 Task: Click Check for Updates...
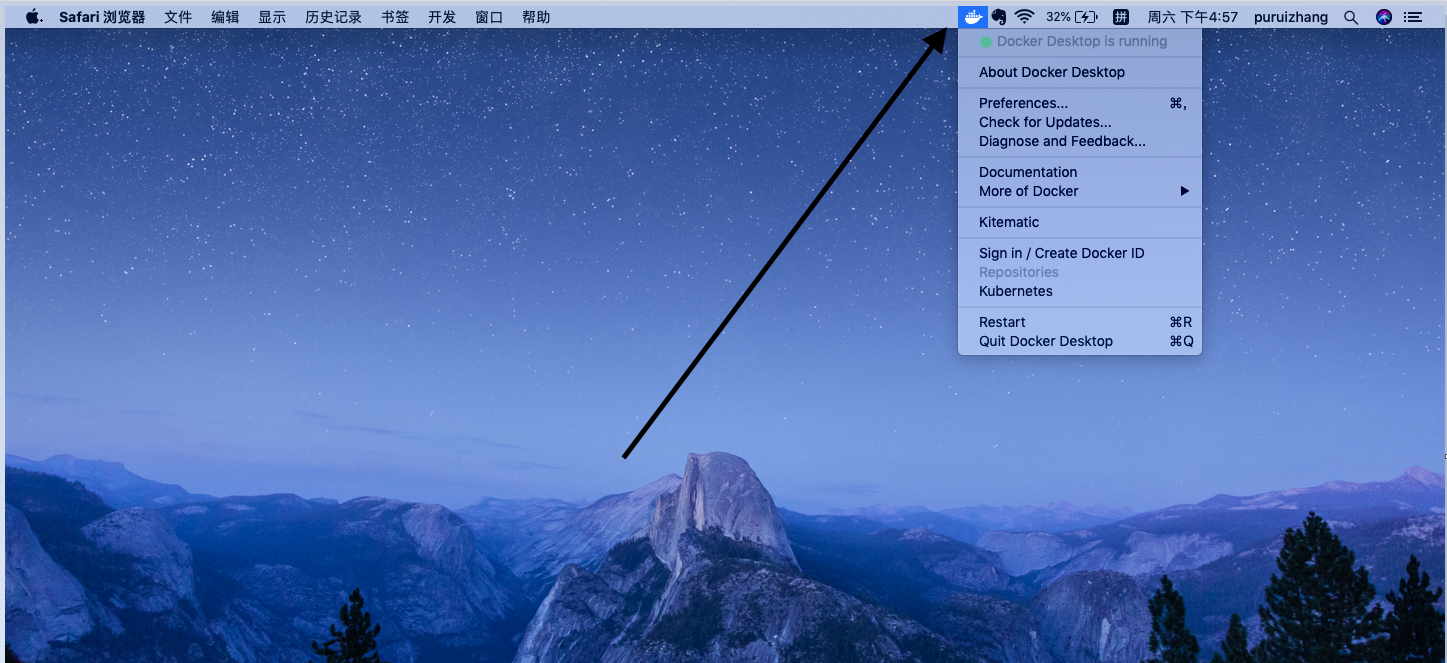pyautogui.click(x=1044, y=122)
